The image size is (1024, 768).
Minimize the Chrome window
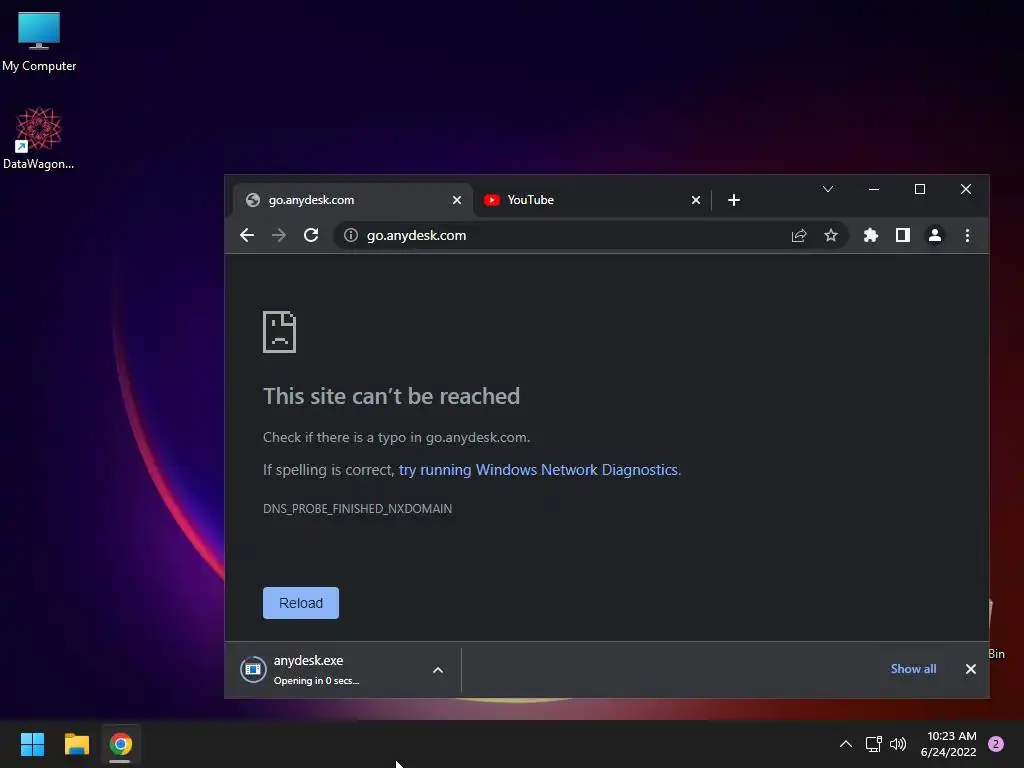[x=874, y=189]
